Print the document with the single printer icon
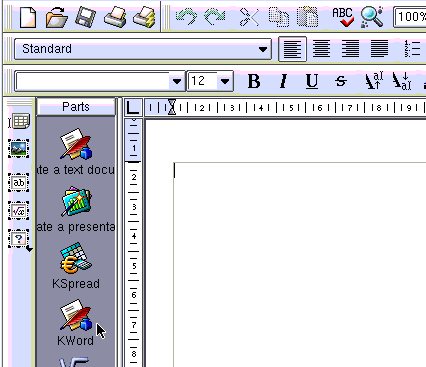This screenshot has height=367, width=426. 115,17
